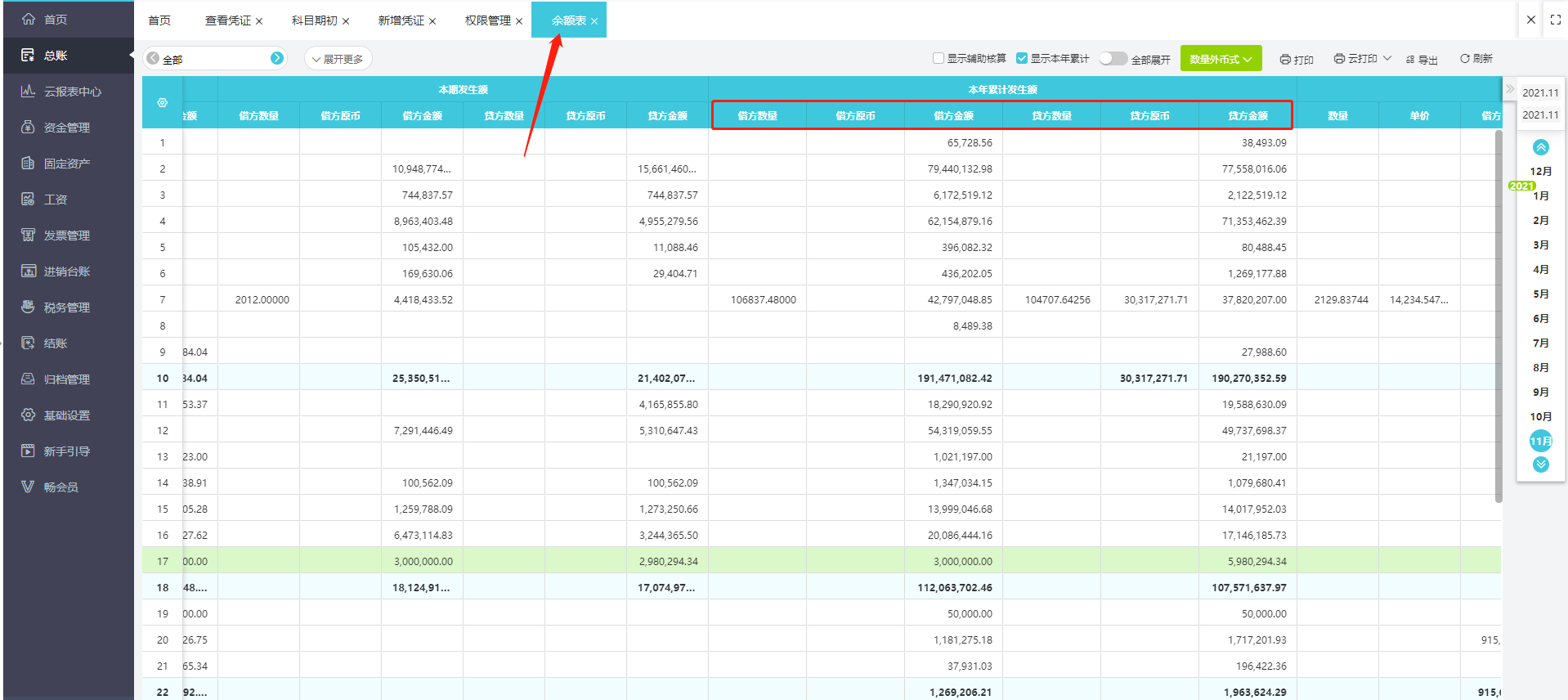
Task: Open 税务管理 from the sidebar menu
Action: [x=67, y=307]
